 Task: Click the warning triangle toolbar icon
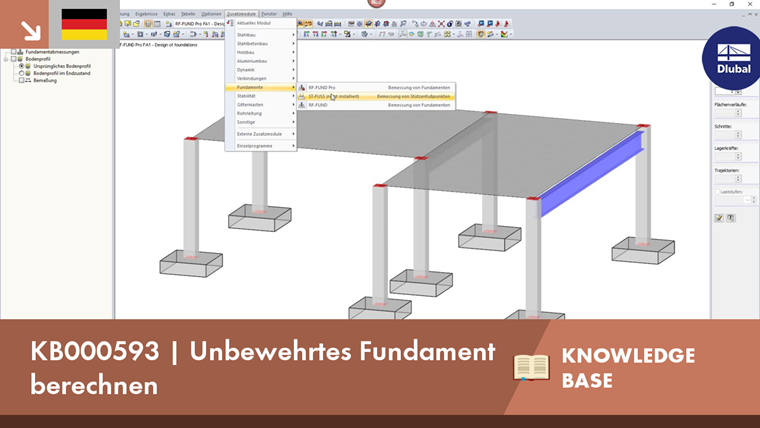432,23
